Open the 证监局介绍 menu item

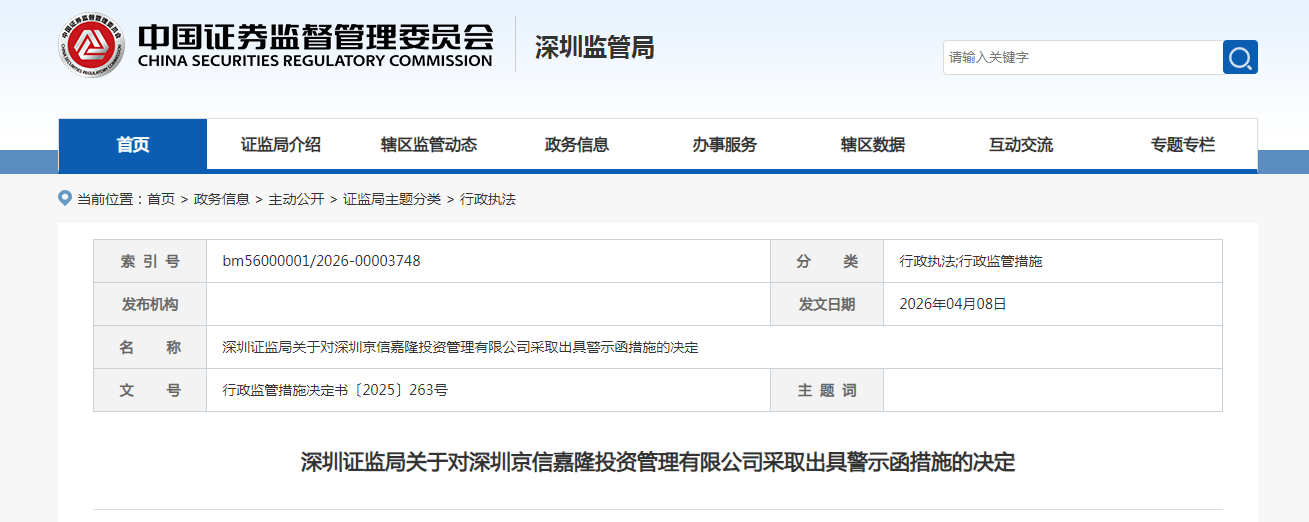(281, 145)
